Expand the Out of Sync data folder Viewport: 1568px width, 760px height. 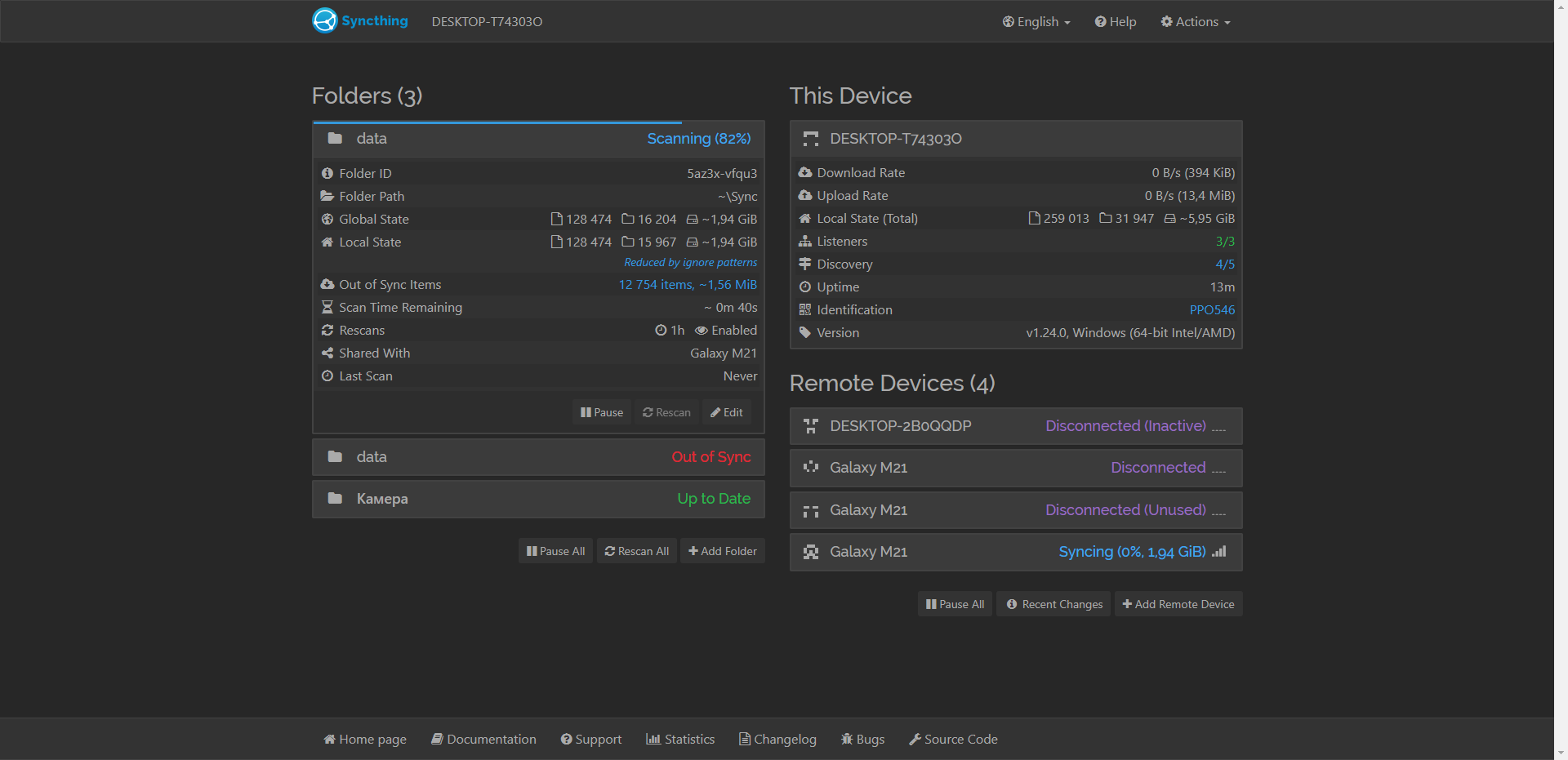[538, 457]
